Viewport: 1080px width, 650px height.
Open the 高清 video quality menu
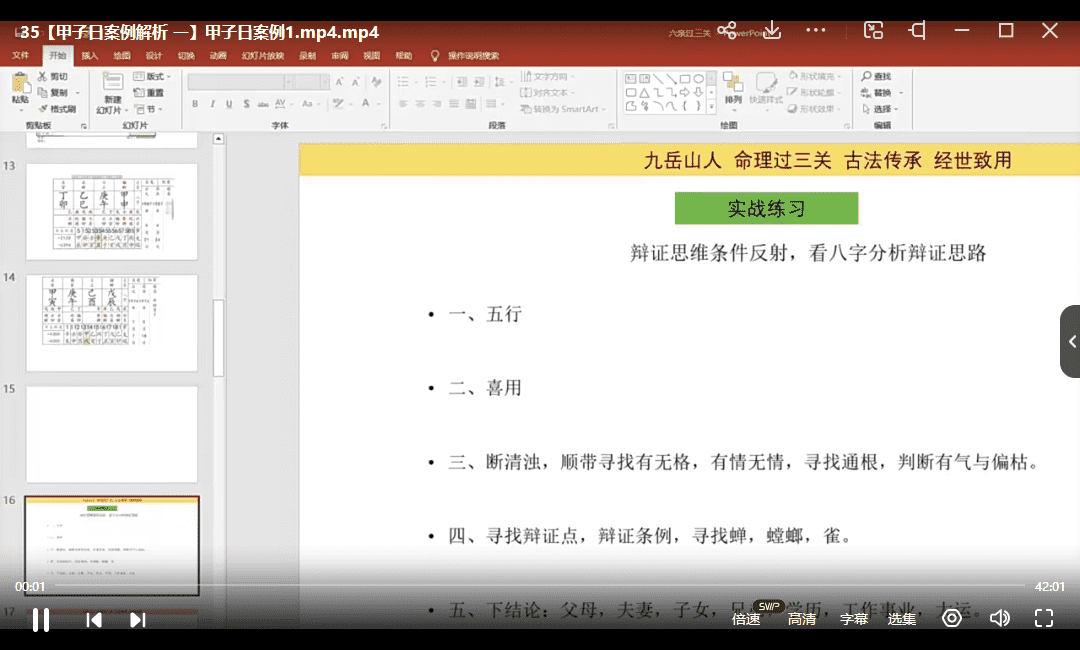(x=802, y=619)
